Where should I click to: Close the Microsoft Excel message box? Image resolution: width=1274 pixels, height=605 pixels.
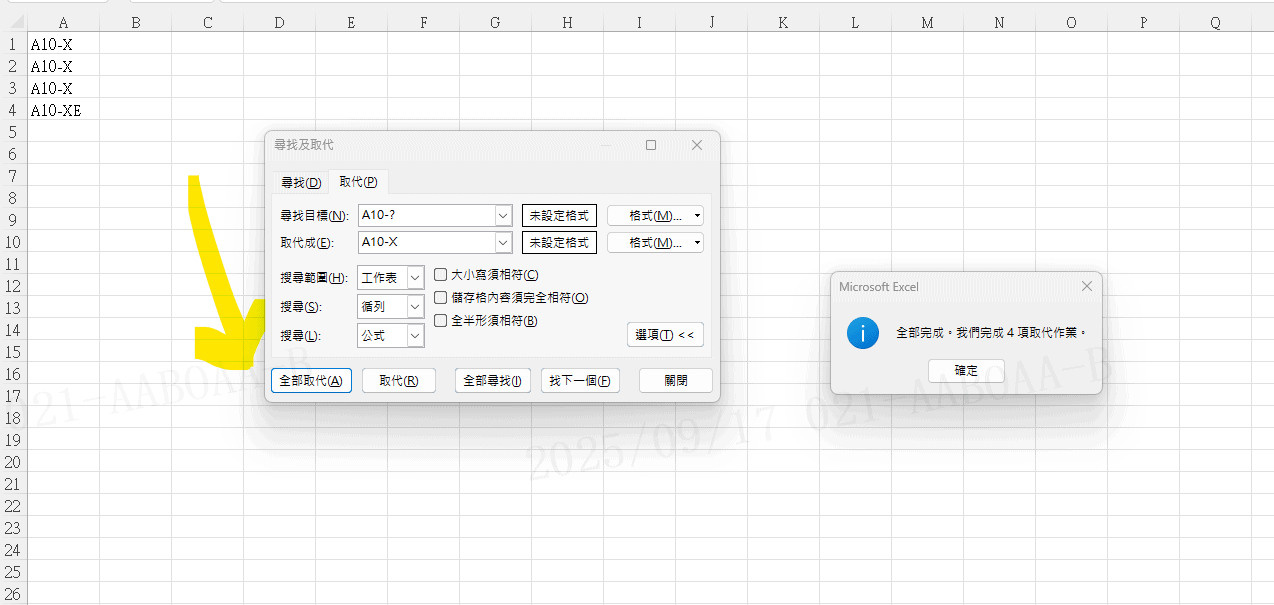pos(1086,287)
